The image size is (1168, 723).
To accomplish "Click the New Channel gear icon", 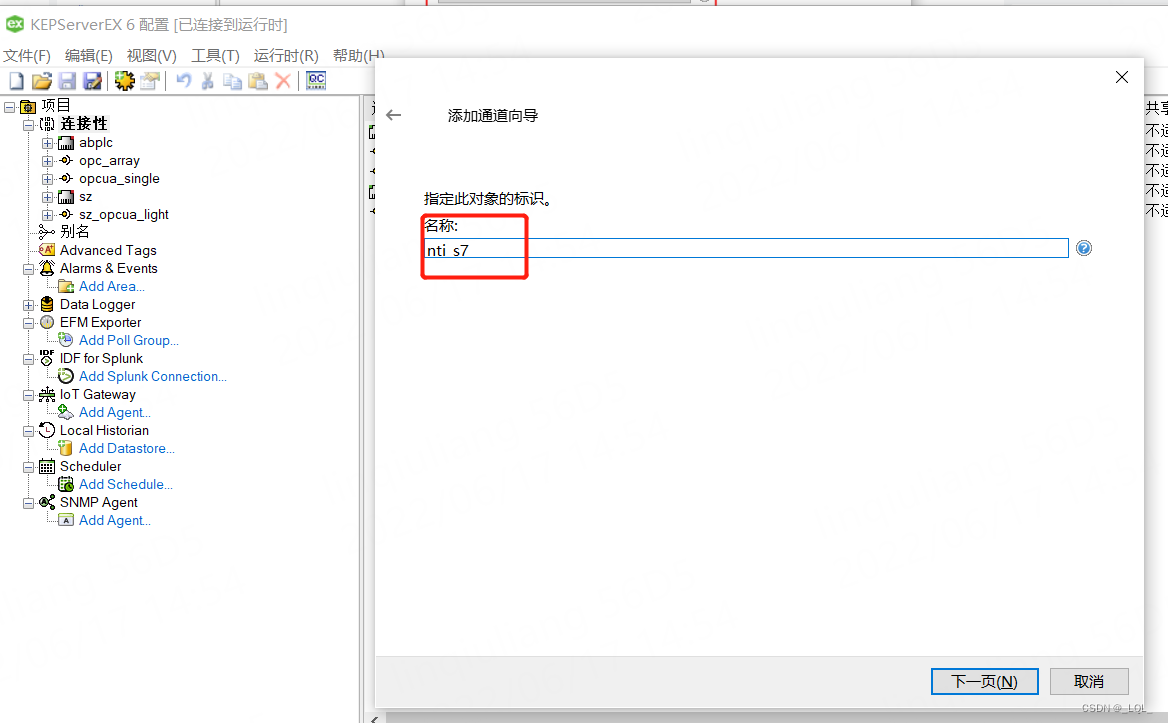I will tap(124, 80).
